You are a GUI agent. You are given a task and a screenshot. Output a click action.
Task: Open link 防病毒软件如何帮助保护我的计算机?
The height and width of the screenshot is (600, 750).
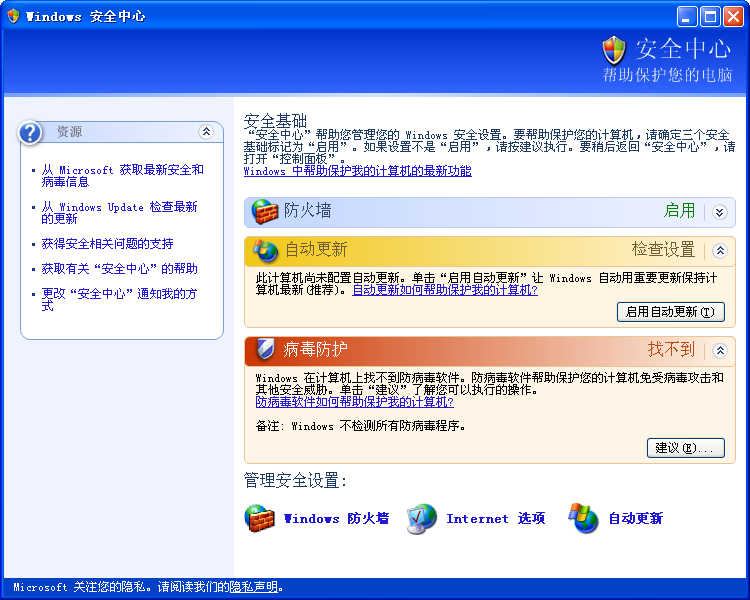click(354, 402)
